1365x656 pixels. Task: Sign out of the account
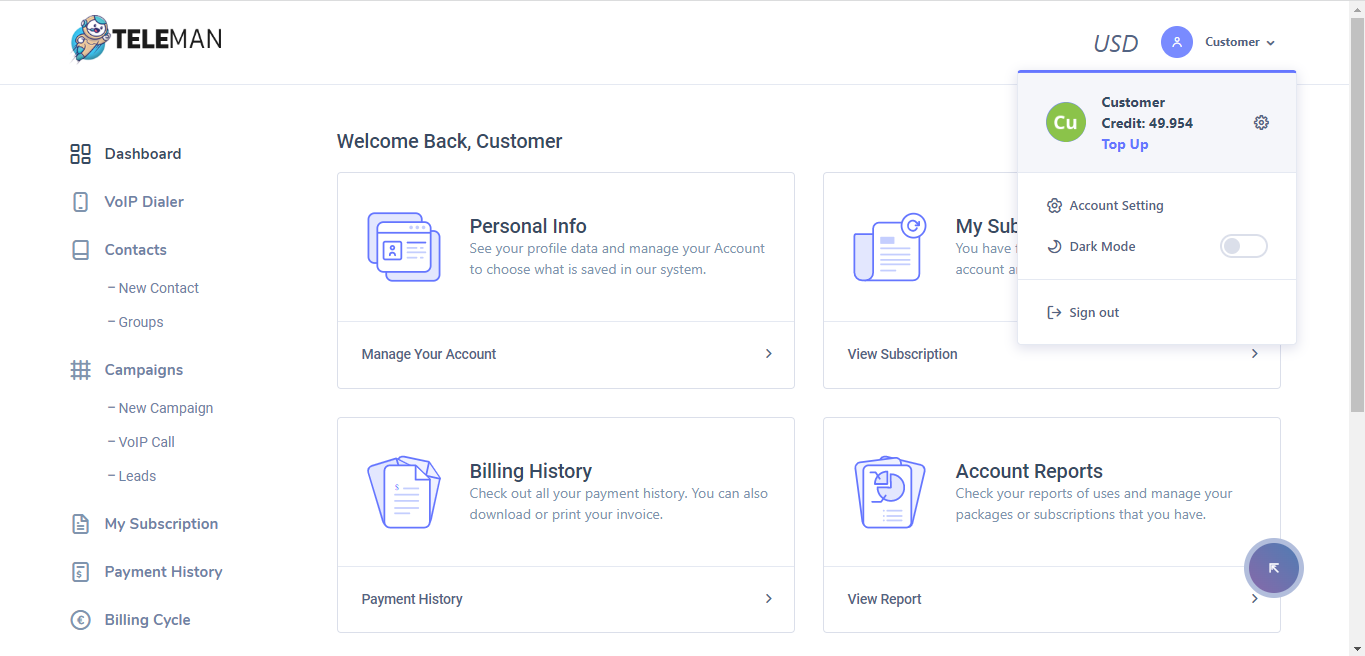[1093, 312]
